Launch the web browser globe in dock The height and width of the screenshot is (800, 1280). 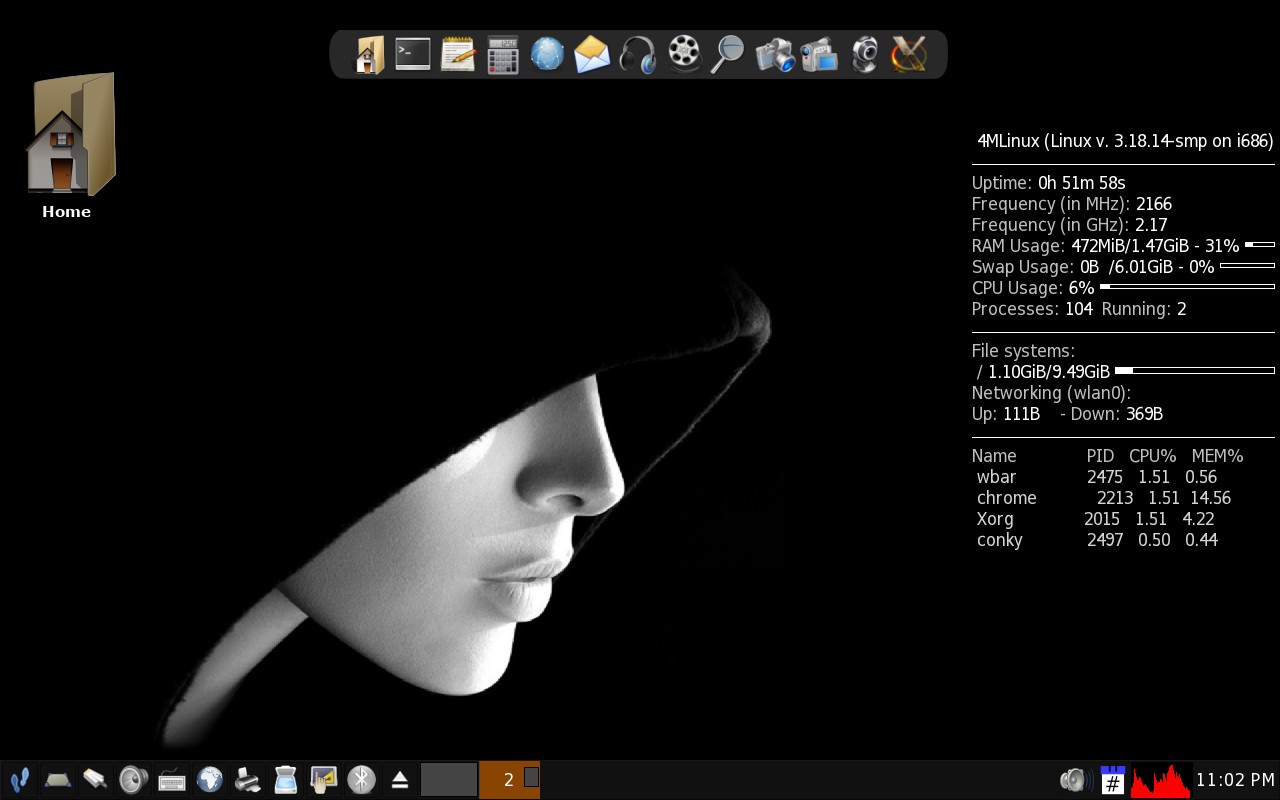click(547, 54)
